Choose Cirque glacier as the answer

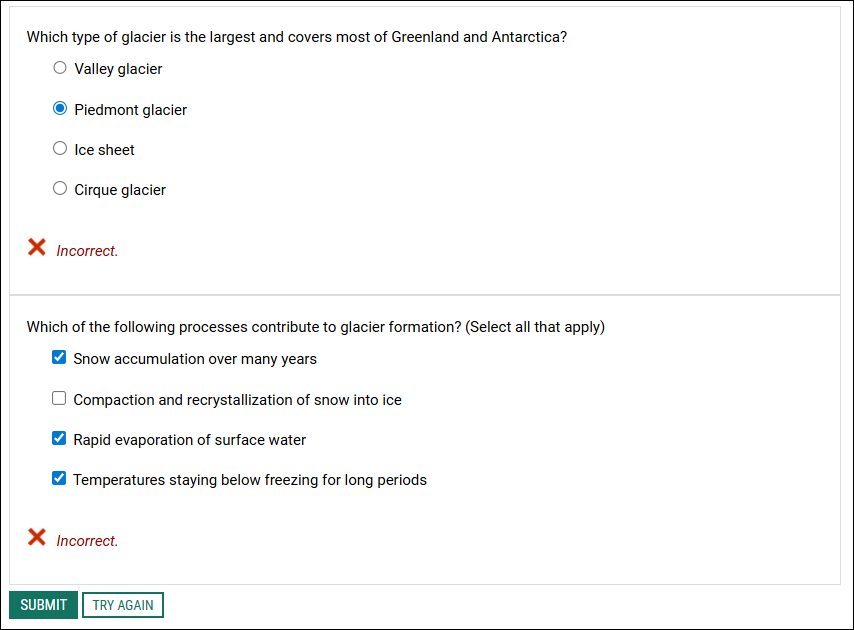pos(59,188)
